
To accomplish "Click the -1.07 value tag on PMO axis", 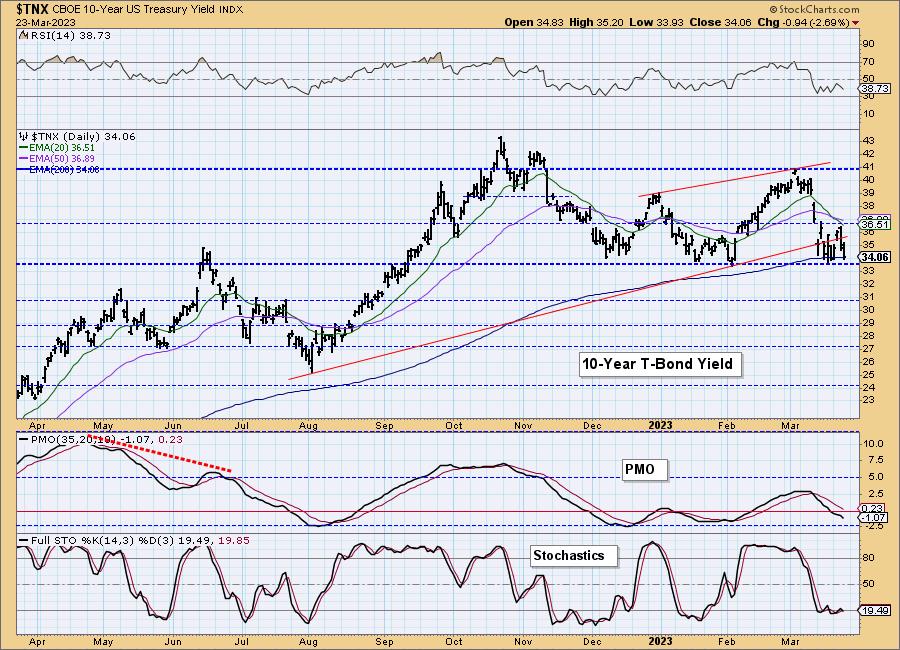I will click(x=874, y=517).
